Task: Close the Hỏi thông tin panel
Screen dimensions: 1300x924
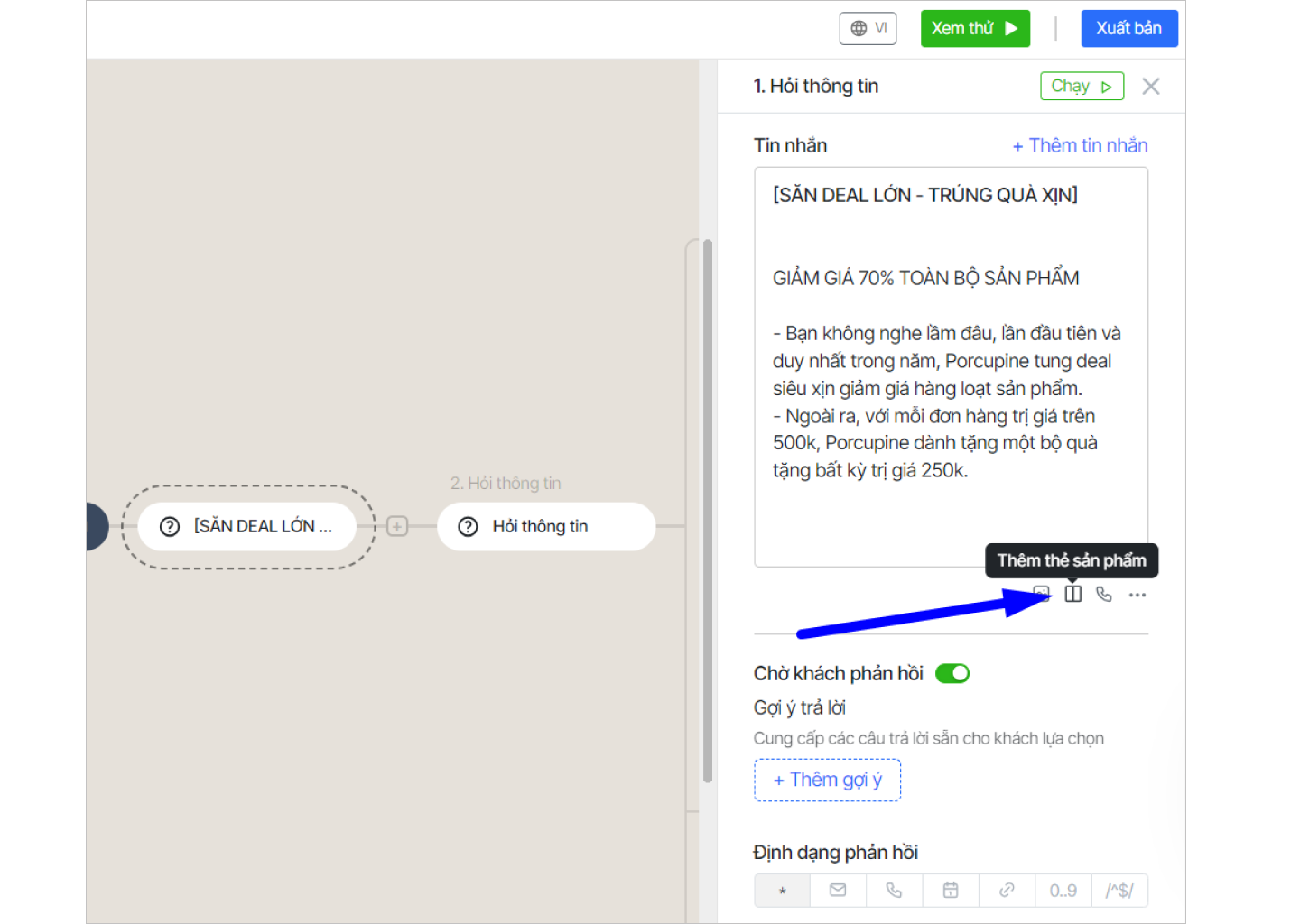Action: pyautogui.click(x=1150, y=87)
